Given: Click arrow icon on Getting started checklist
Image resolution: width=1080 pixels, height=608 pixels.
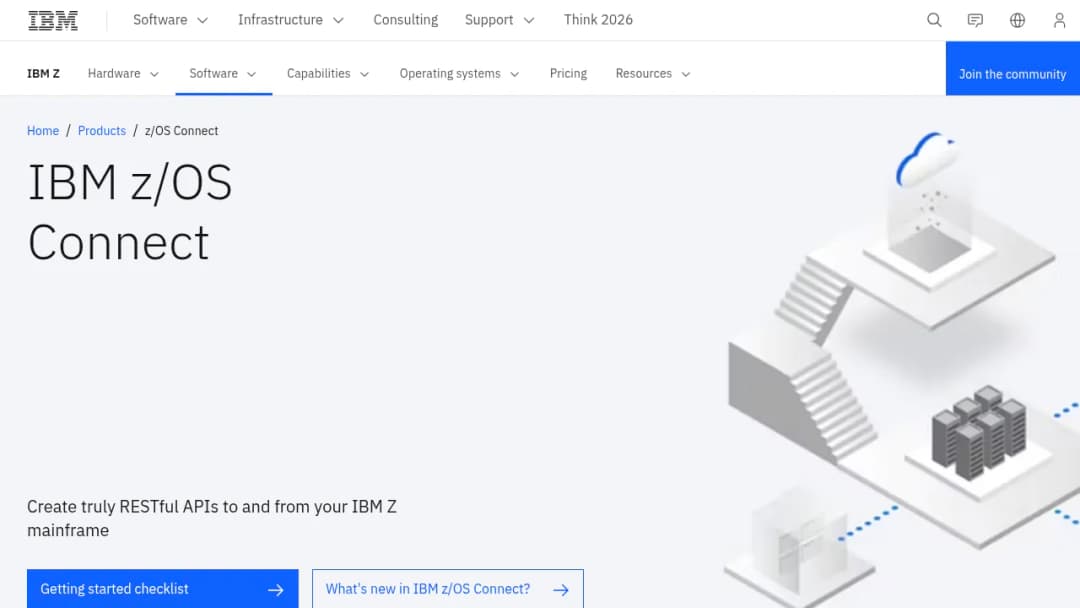Looking at the screenshot, I should click(x=276, y=590).
